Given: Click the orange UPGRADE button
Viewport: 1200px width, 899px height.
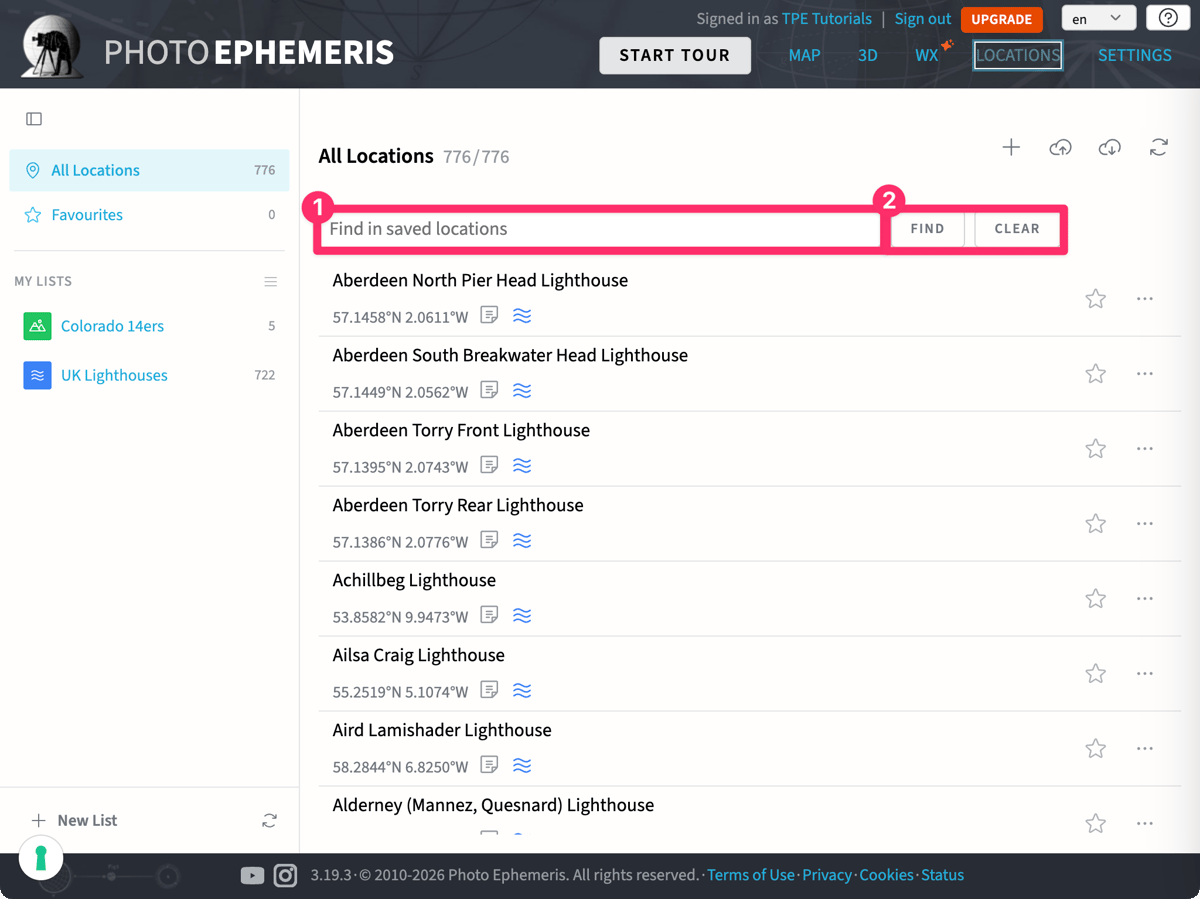Looking at the screenshot, I should (x=1001, y=19).
